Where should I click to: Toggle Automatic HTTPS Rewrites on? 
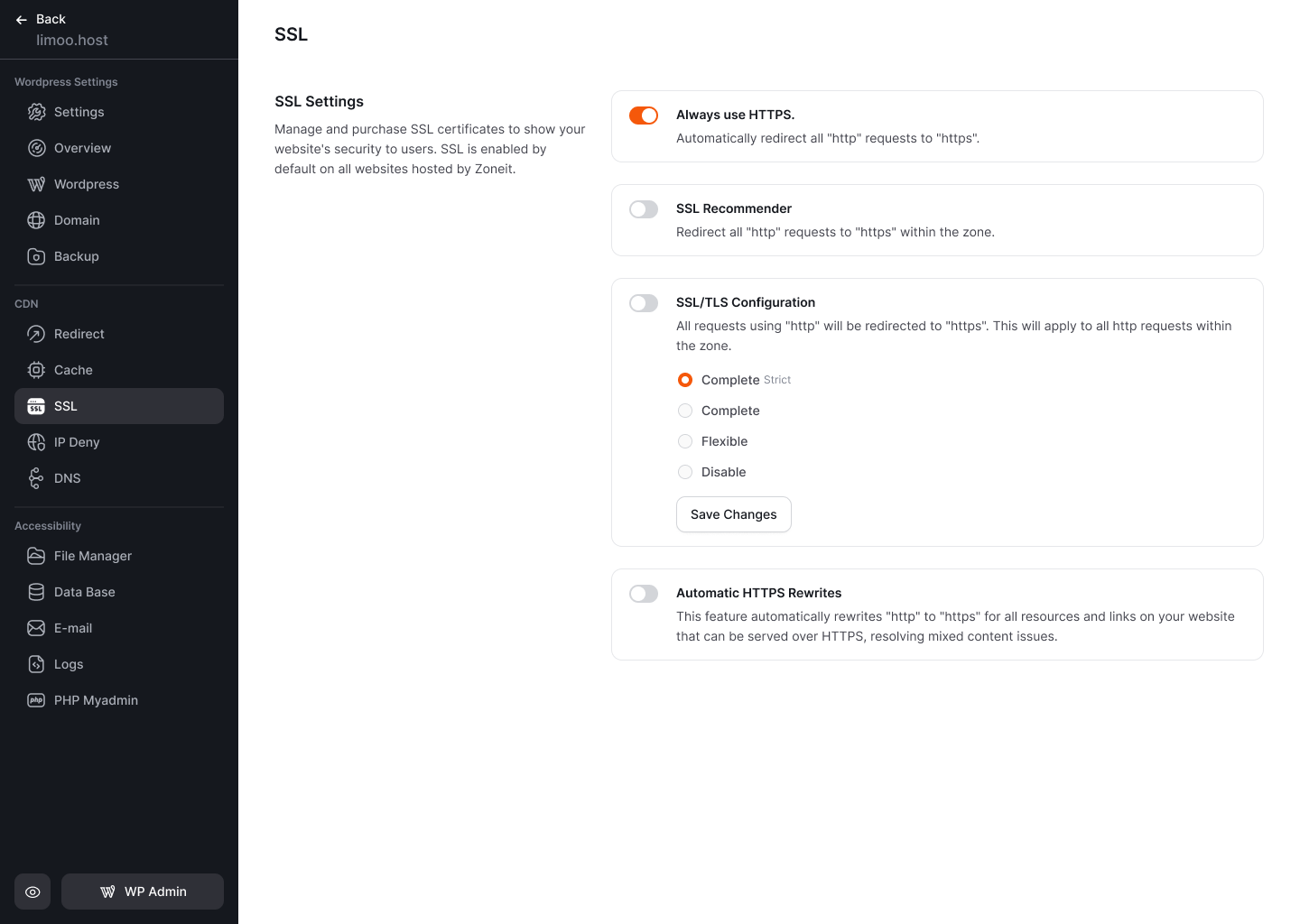pyautogui.click(x=644, y=594)
